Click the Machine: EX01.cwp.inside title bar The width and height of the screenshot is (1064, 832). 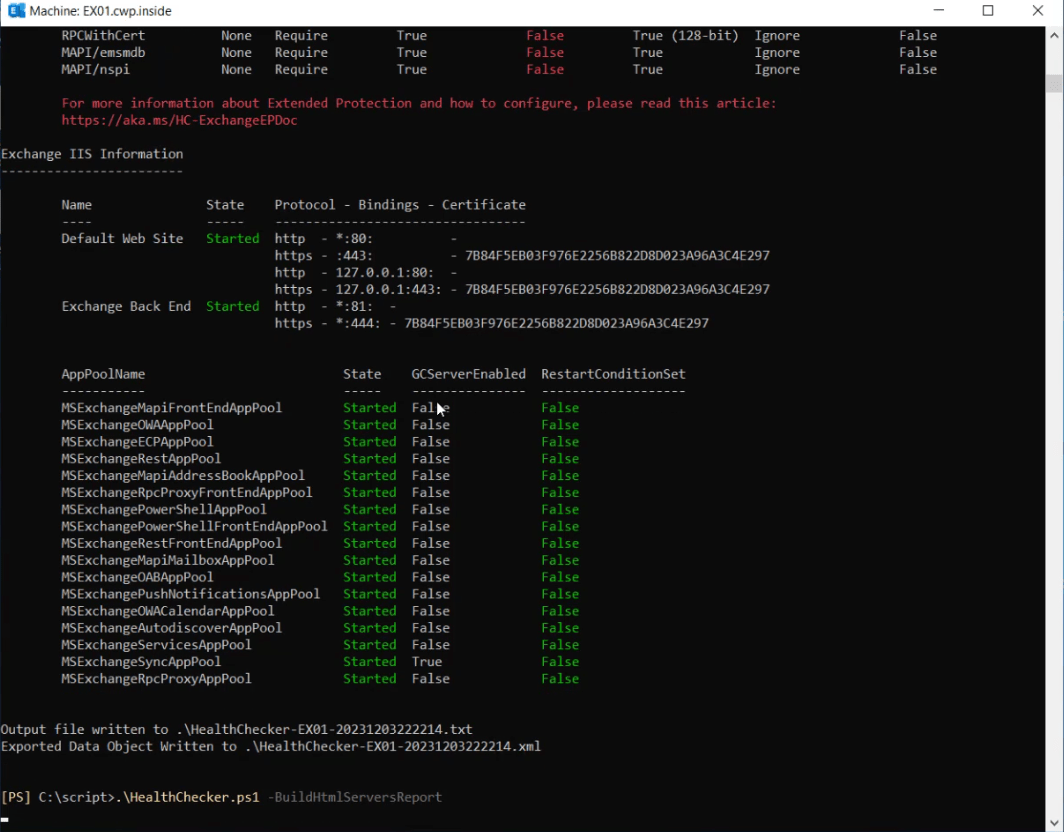[100, 11]
